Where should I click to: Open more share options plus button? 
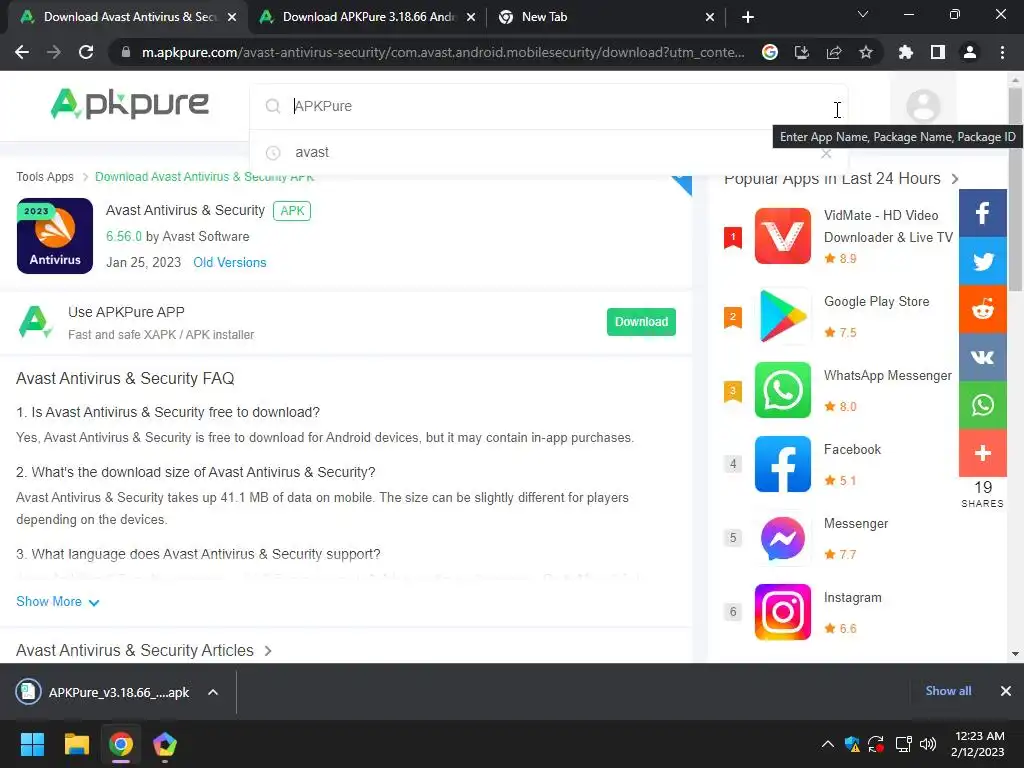(982, 453)
